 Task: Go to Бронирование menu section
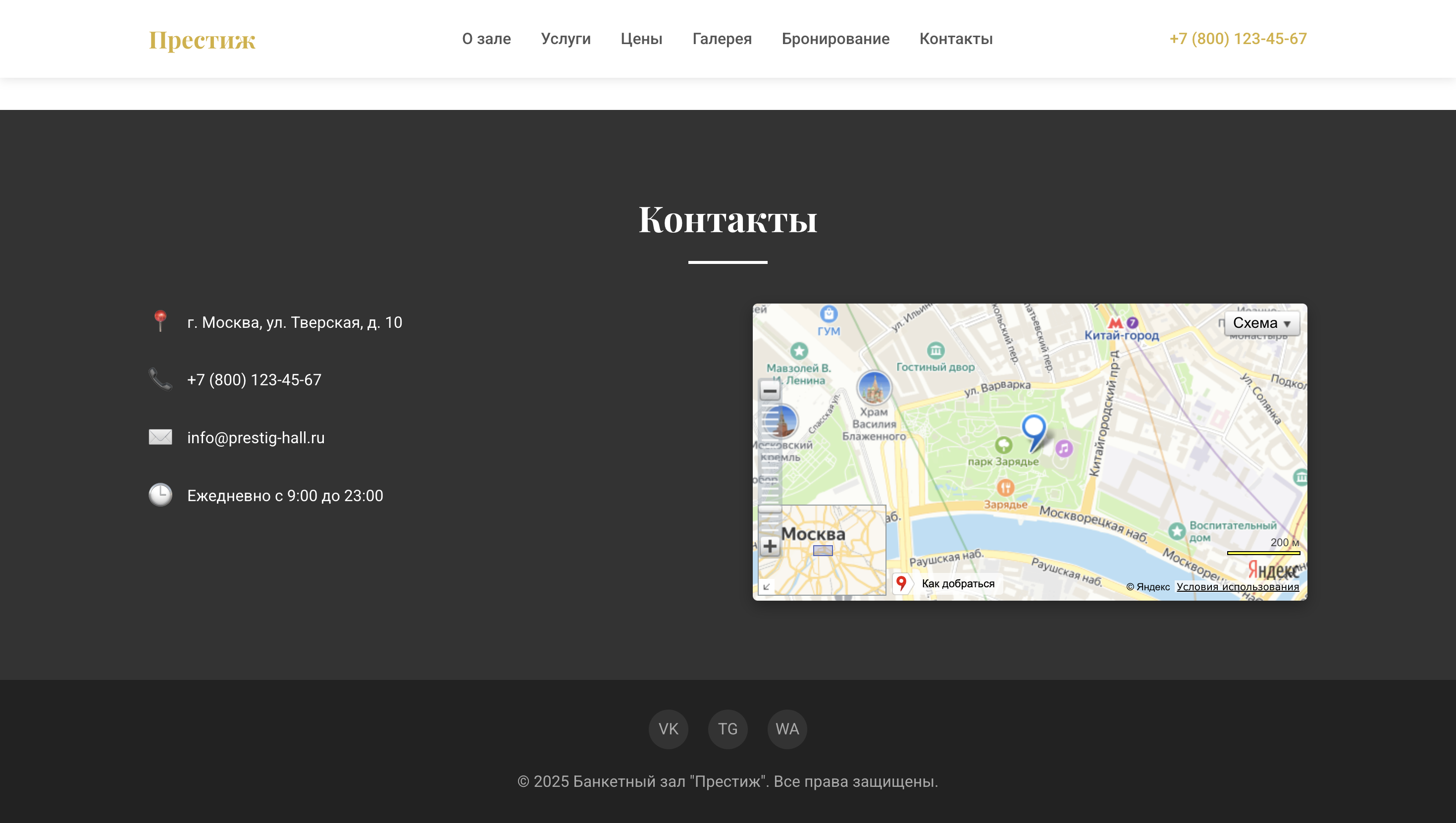point(835,39)
